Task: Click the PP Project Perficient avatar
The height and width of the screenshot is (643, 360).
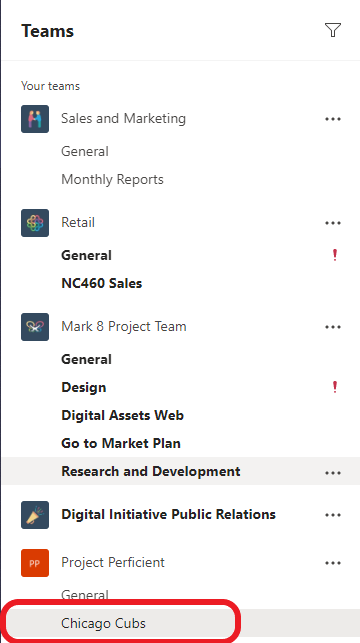Action: (x=35, y=563)
